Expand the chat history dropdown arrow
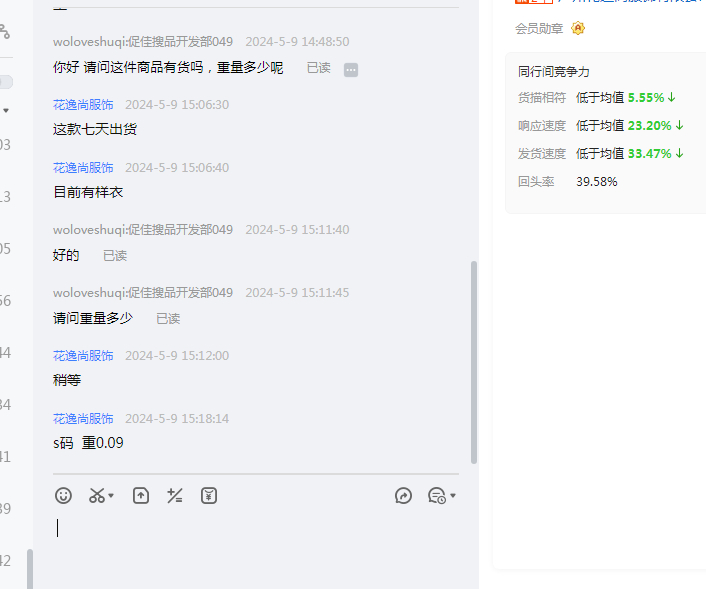Screen dimensions: 706x589 [453, 496]
